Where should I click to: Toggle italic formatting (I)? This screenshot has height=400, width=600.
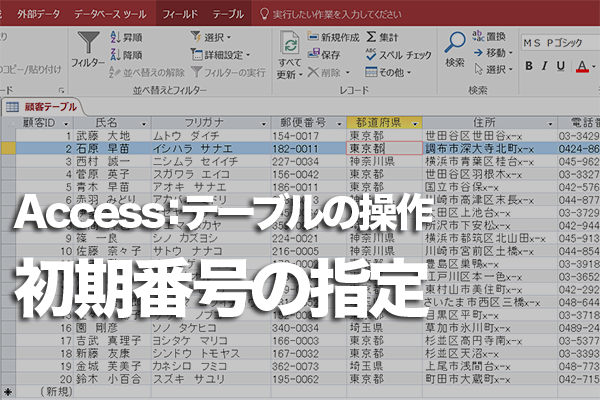[544, 66]
